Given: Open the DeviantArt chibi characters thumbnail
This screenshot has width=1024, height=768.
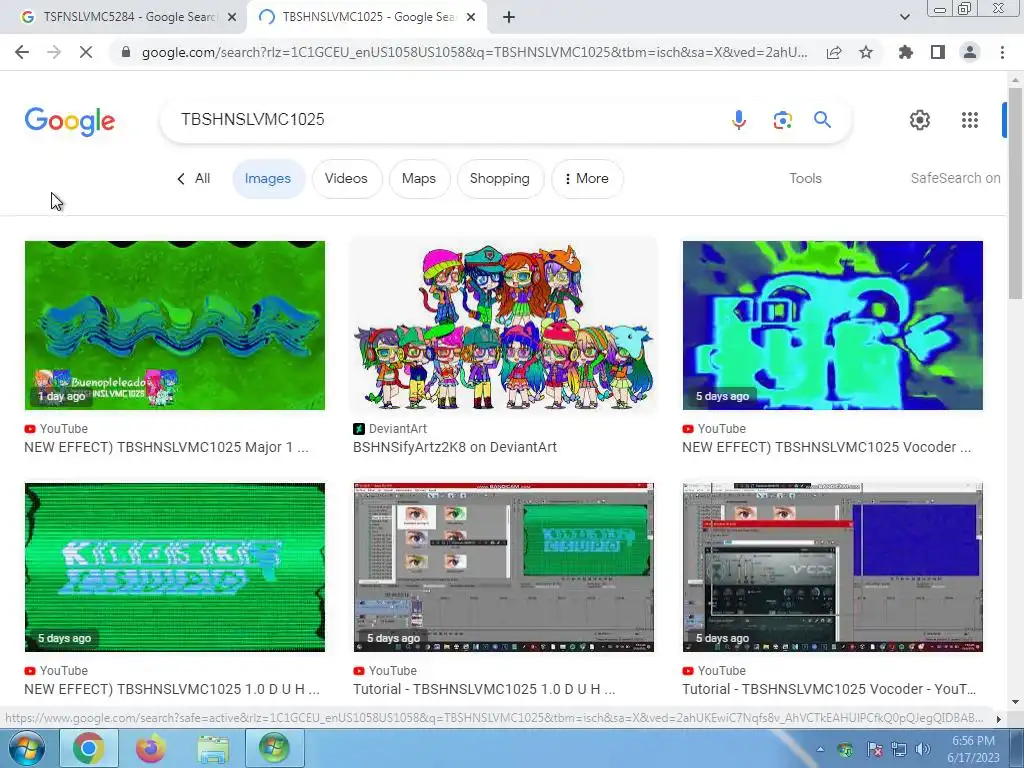Looking at the screenshot, I should click(504, 325).
